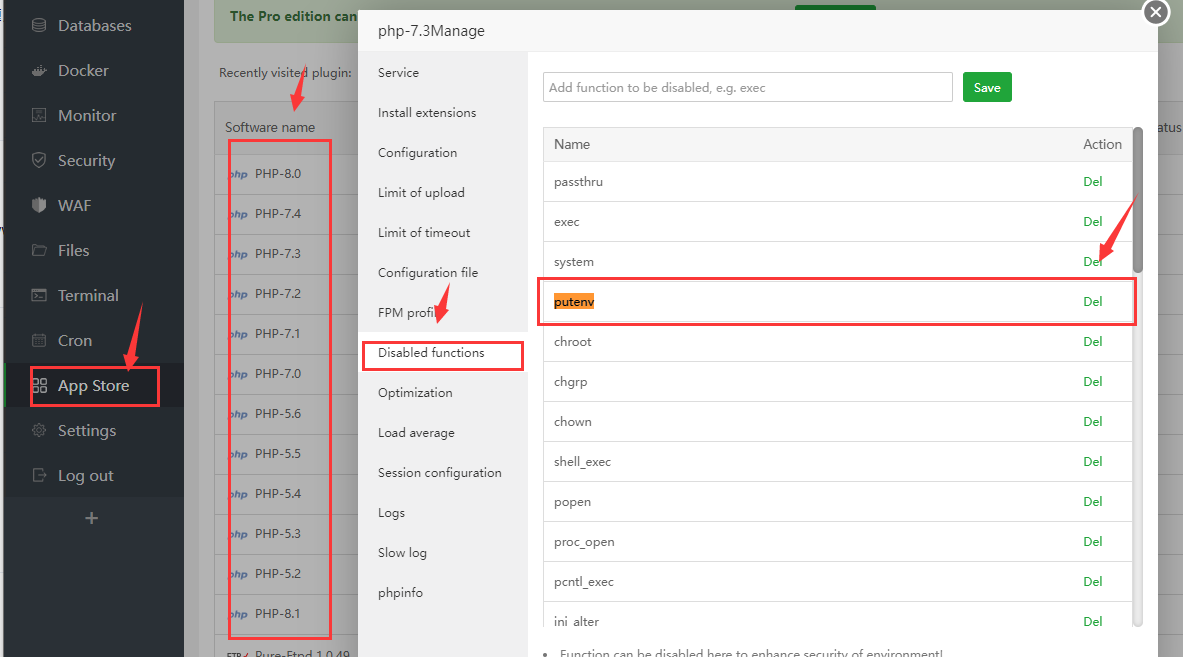Click the Cron calendar icon
This screenshot has width=1183, height=657.
(x=39, y=341)
